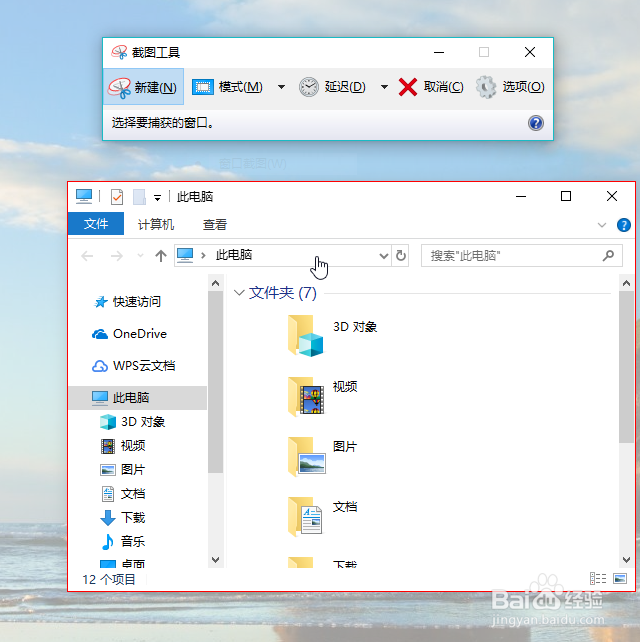Viewport: 640px width, 642px height.
Task: Select 下载 in navigation pane
Action: click(123, 518)
